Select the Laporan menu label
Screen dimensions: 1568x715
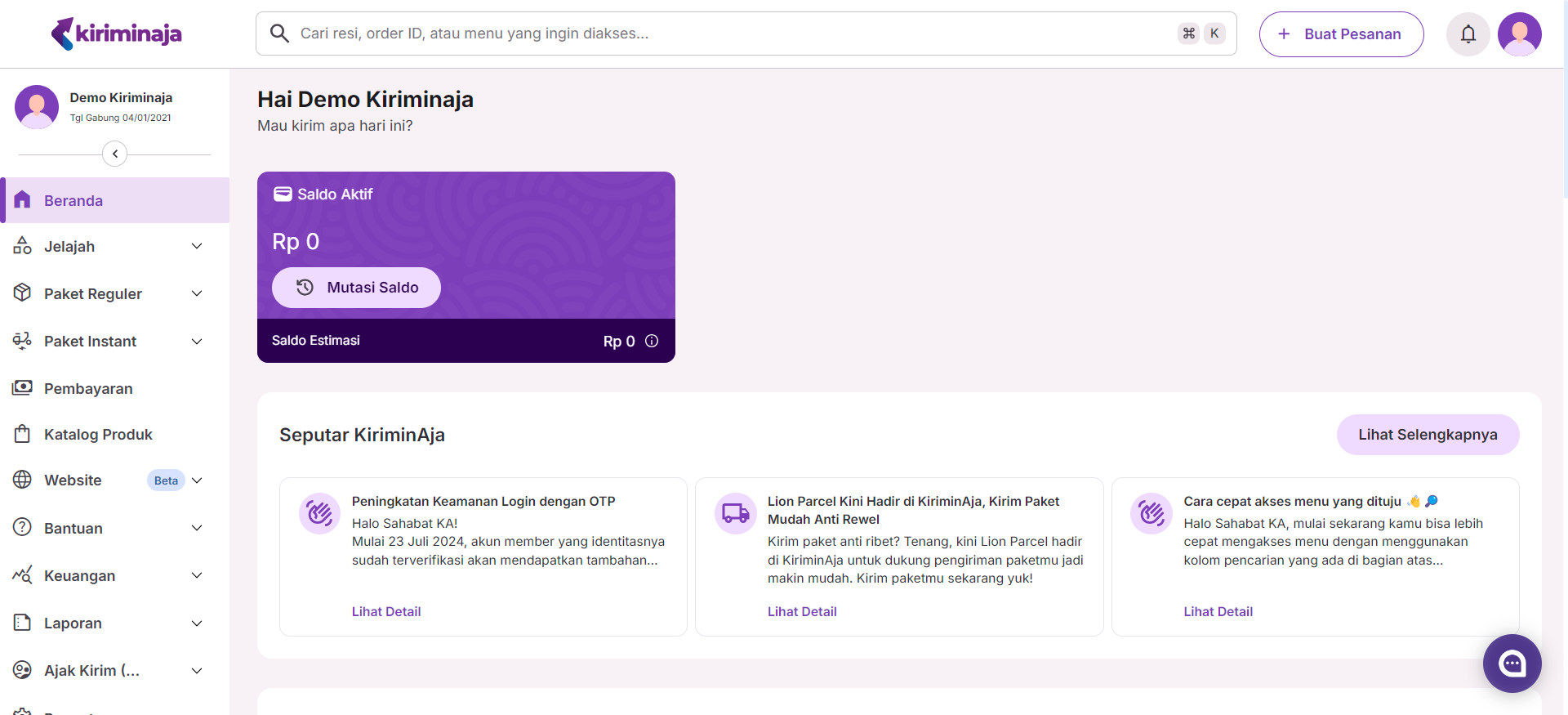pos(73,623)
